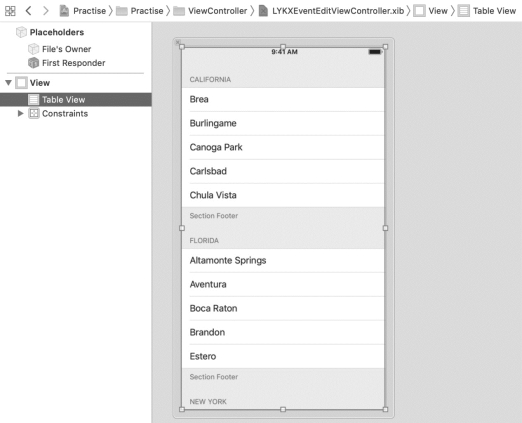The width and height of the screenshot is (522, 423).
Task: Click the Table View icon in outline
Action: click(33, 99)
